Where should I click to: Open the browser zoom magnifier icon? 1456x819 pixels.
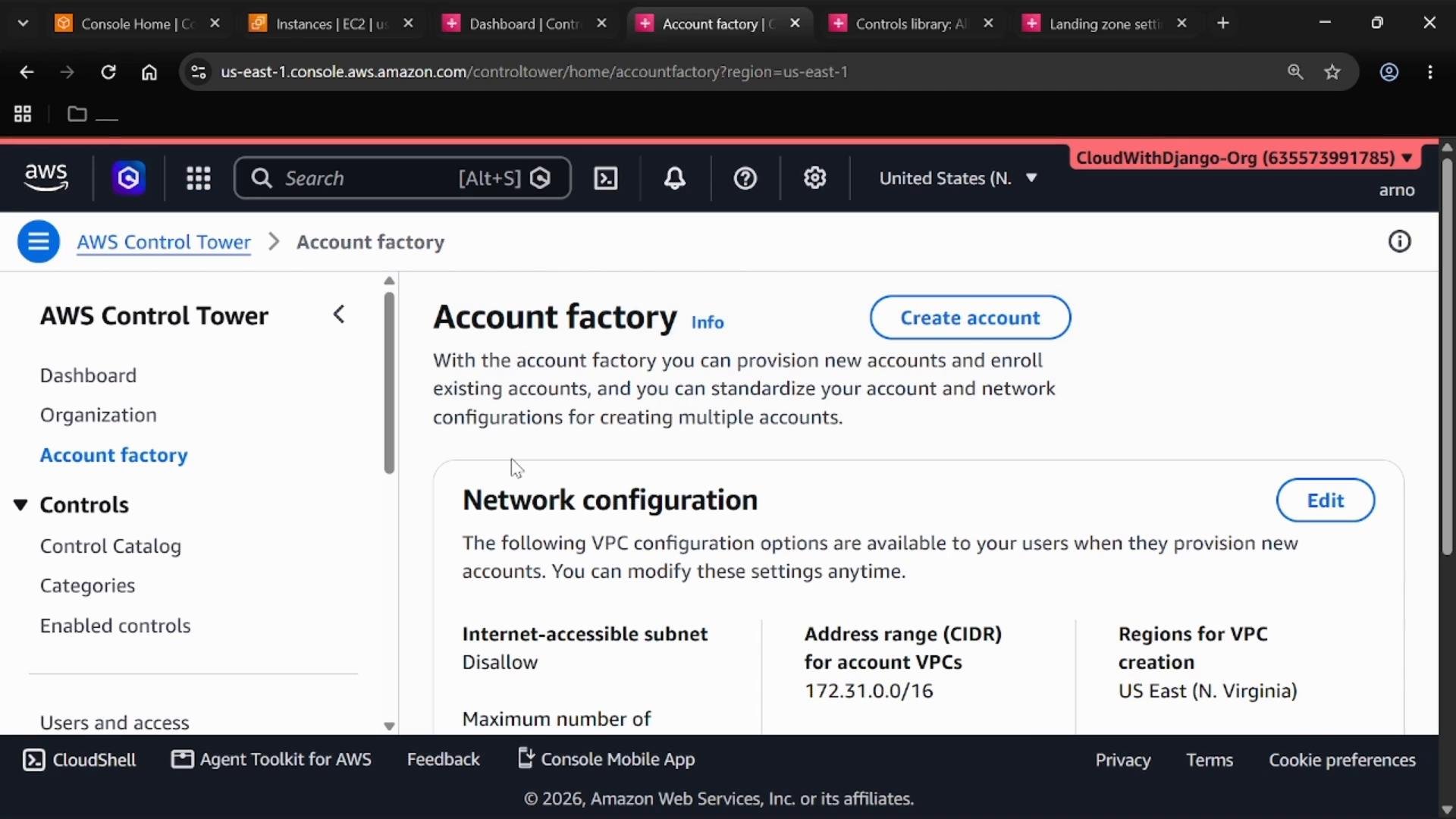pos(1295,72)
